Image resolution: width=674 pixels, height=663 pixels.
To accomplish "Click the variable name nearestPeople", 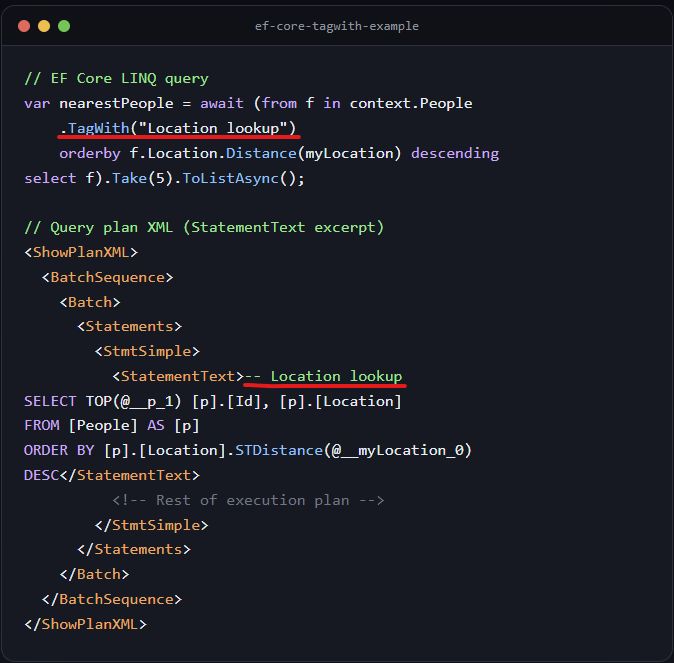I will (116, 104).
